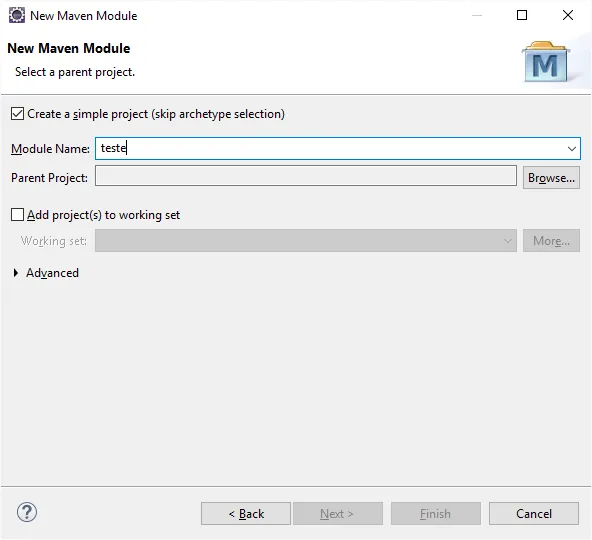Focus the Module Name text field
This screenshot has width=592, height=540.
tap(330, 148)
